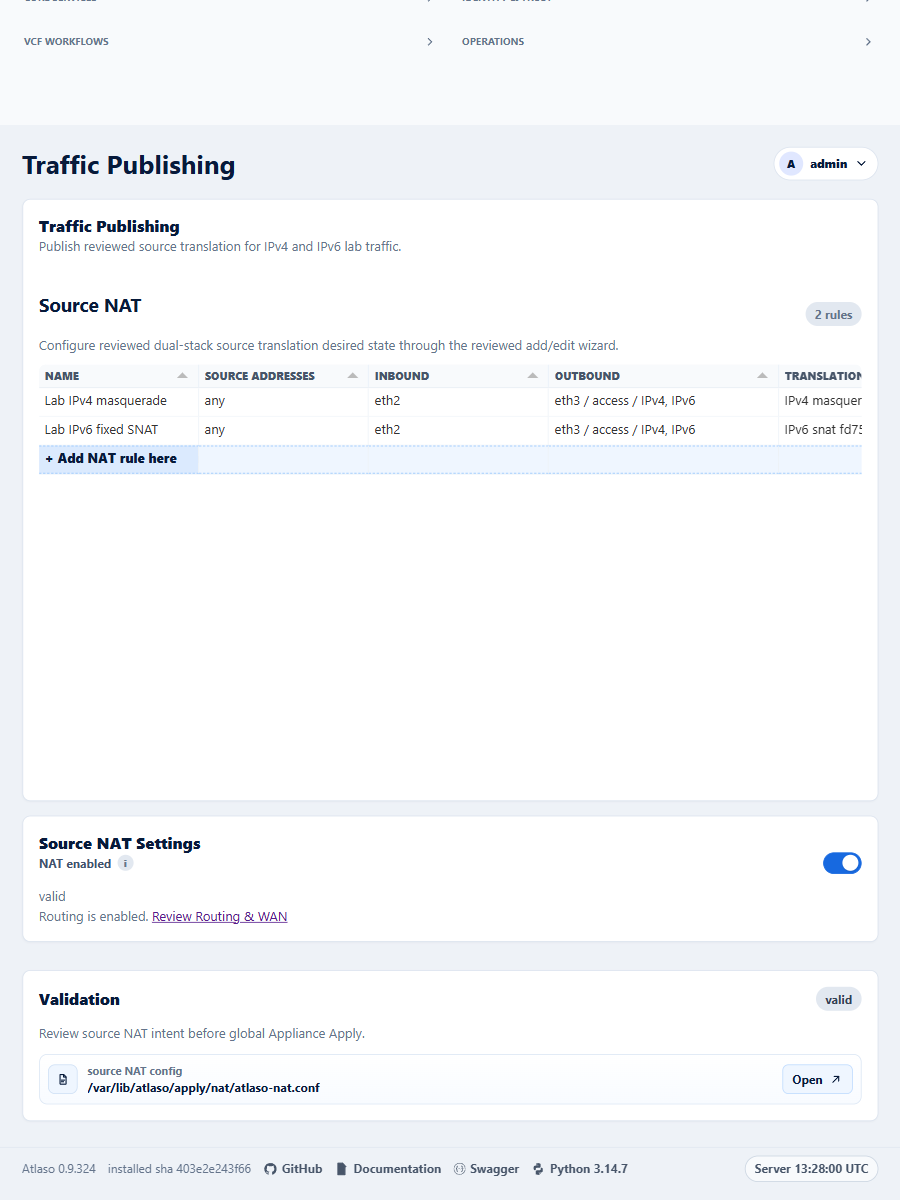This screenshot has width=900, height=1200.
Task: Sort table by Name column
Action: tap(118, 376)
